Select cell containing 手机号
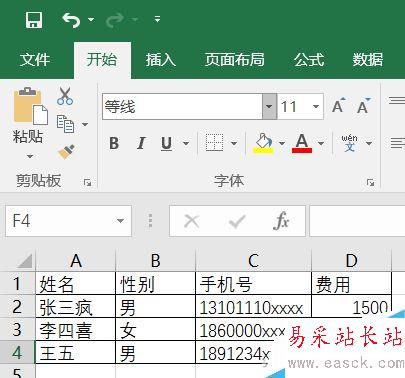This screenshot has width=405, height=378. click(253, 283)
